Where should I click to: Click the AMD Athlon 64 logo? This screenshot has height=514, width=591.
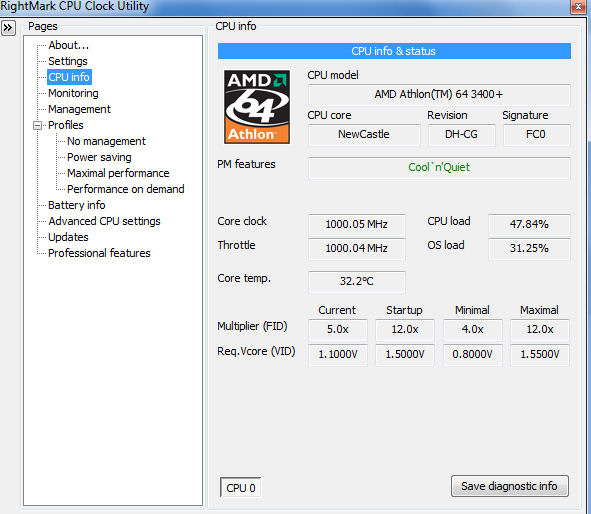[257, 107]
